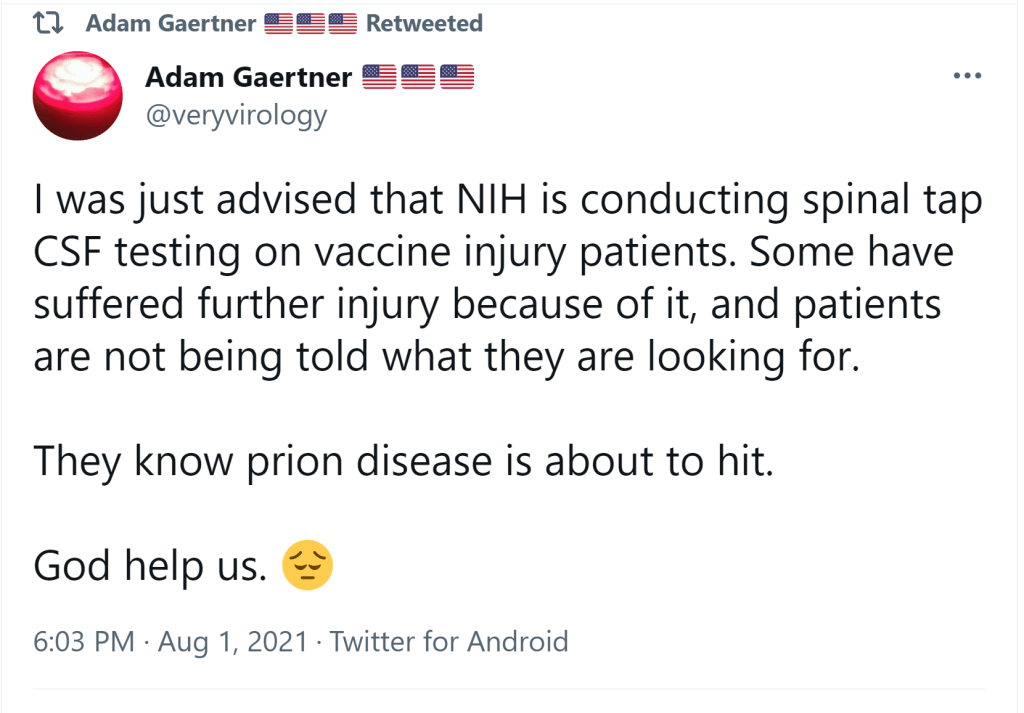Viewport: 1024px width, 713px height.
Task: Click the pensive face emoji
Action: point(307,566)
